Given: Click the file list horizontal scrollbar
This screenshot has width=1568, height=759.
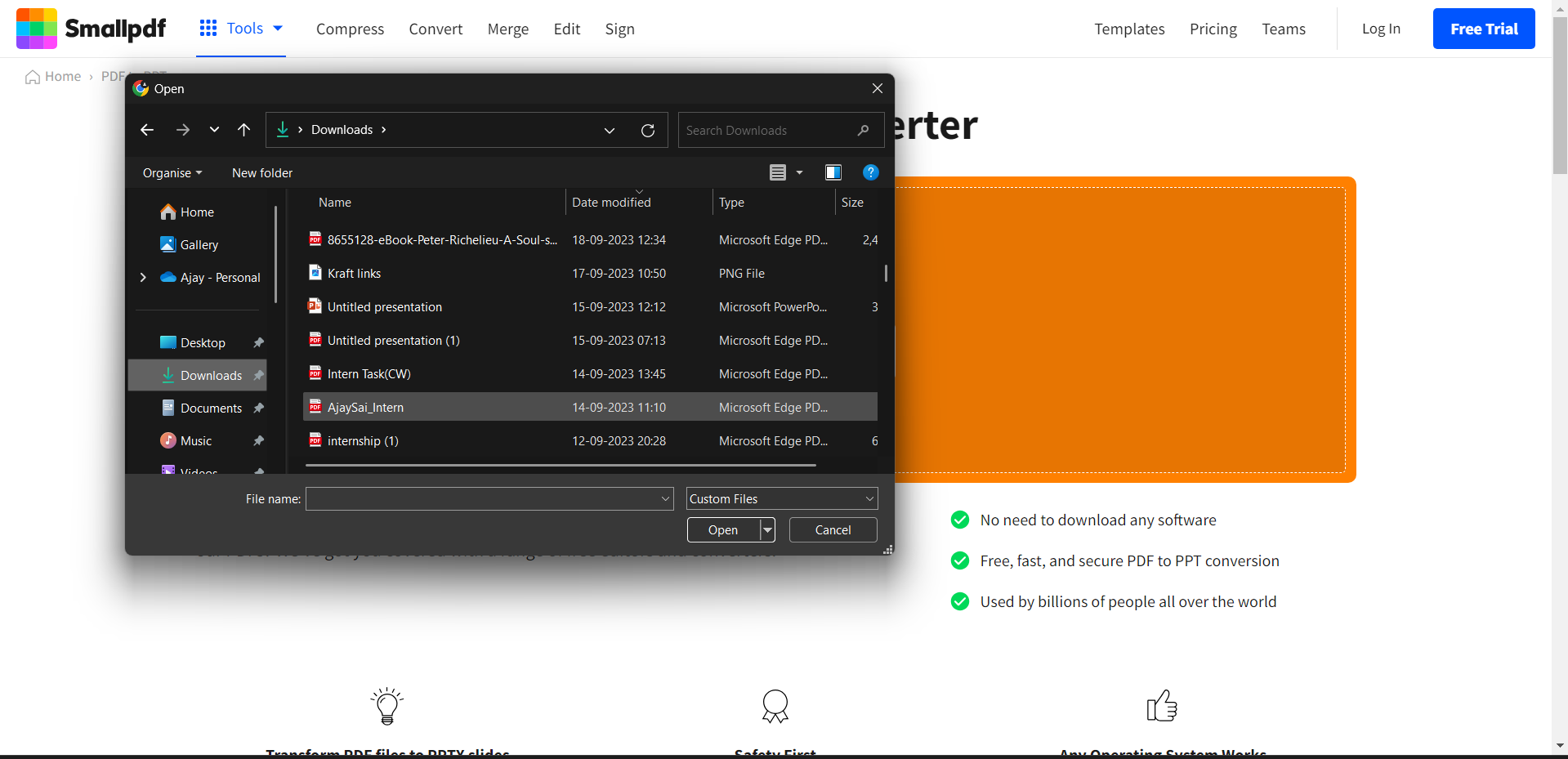Looking at the screenshot, I should 561,466.
